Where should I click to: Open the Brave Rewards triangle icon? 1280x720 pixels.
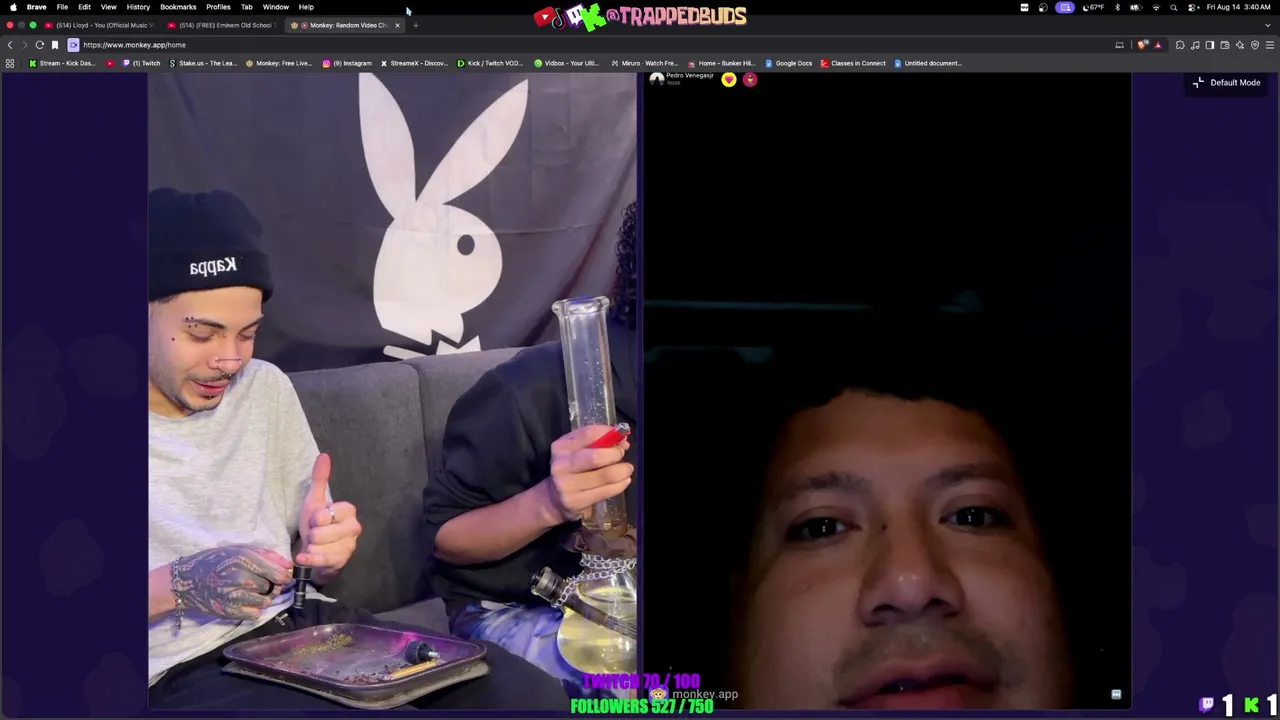(x=1158, y=45)
